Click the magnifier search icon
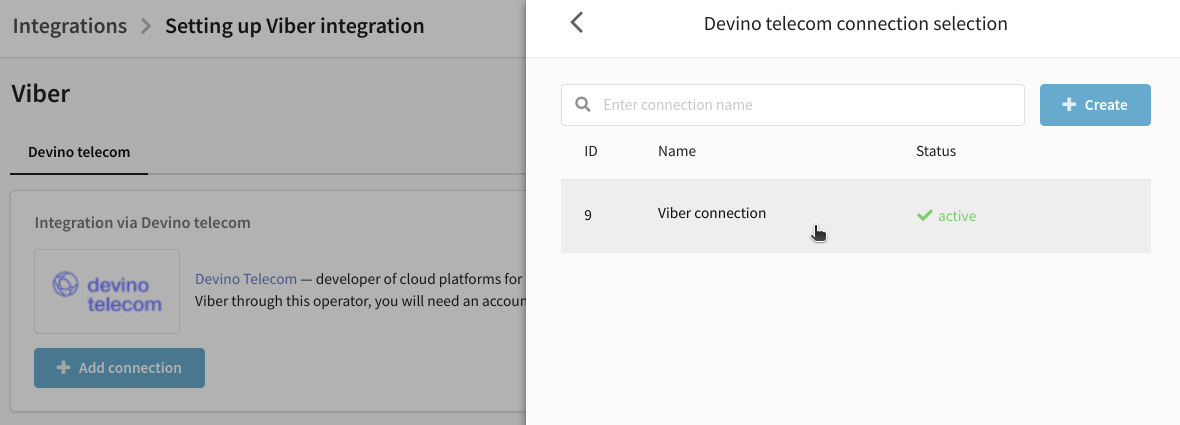 pos(582,105)
